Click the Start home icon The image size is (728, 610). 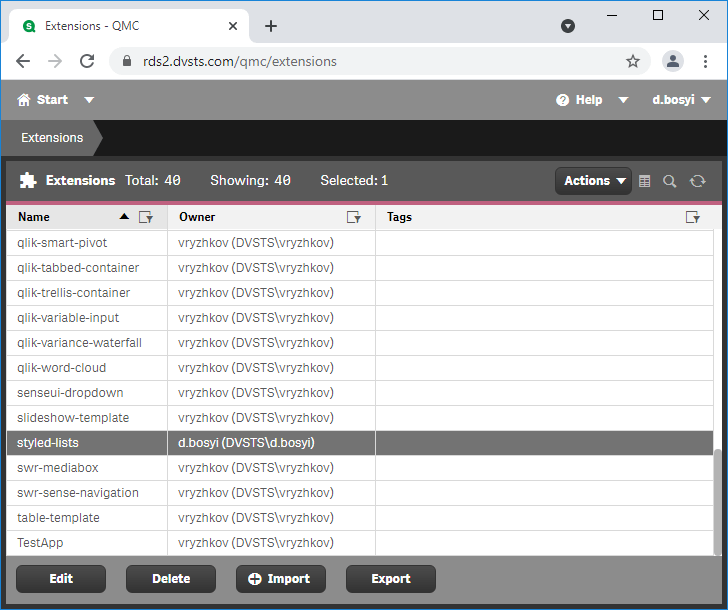[24, 99]
